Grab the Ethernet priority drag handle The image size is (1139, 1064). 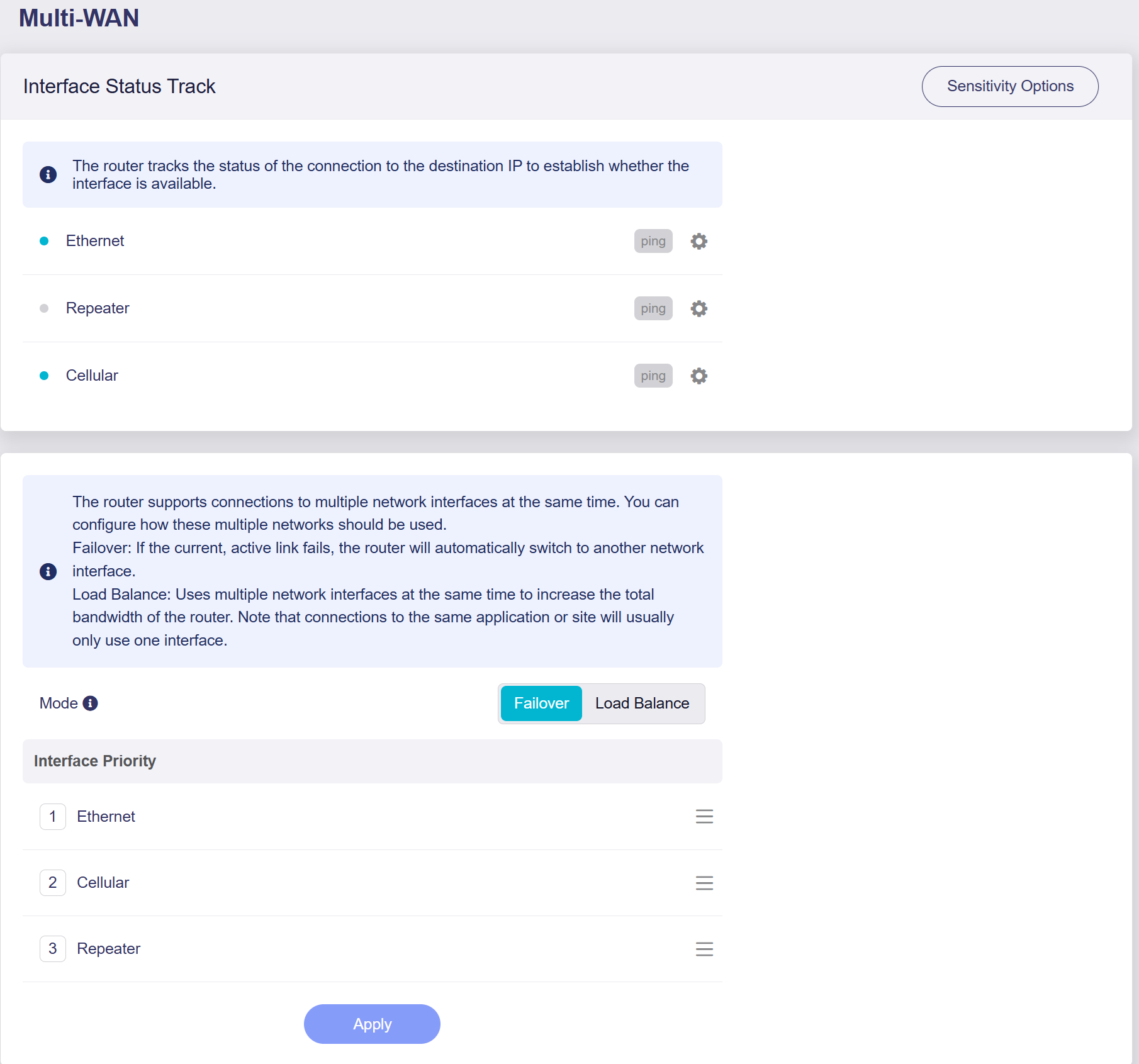tap(704, 817)
